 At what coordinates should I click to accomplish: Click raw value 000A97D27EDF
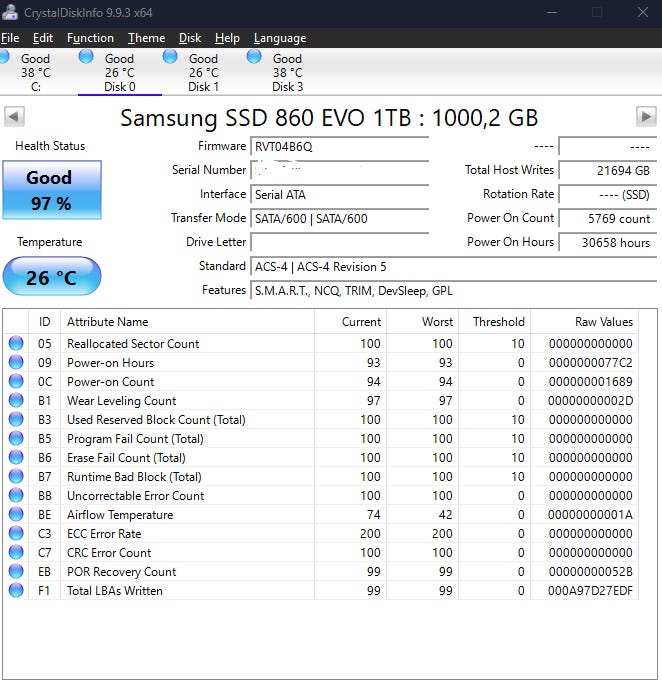pos(590,591)
